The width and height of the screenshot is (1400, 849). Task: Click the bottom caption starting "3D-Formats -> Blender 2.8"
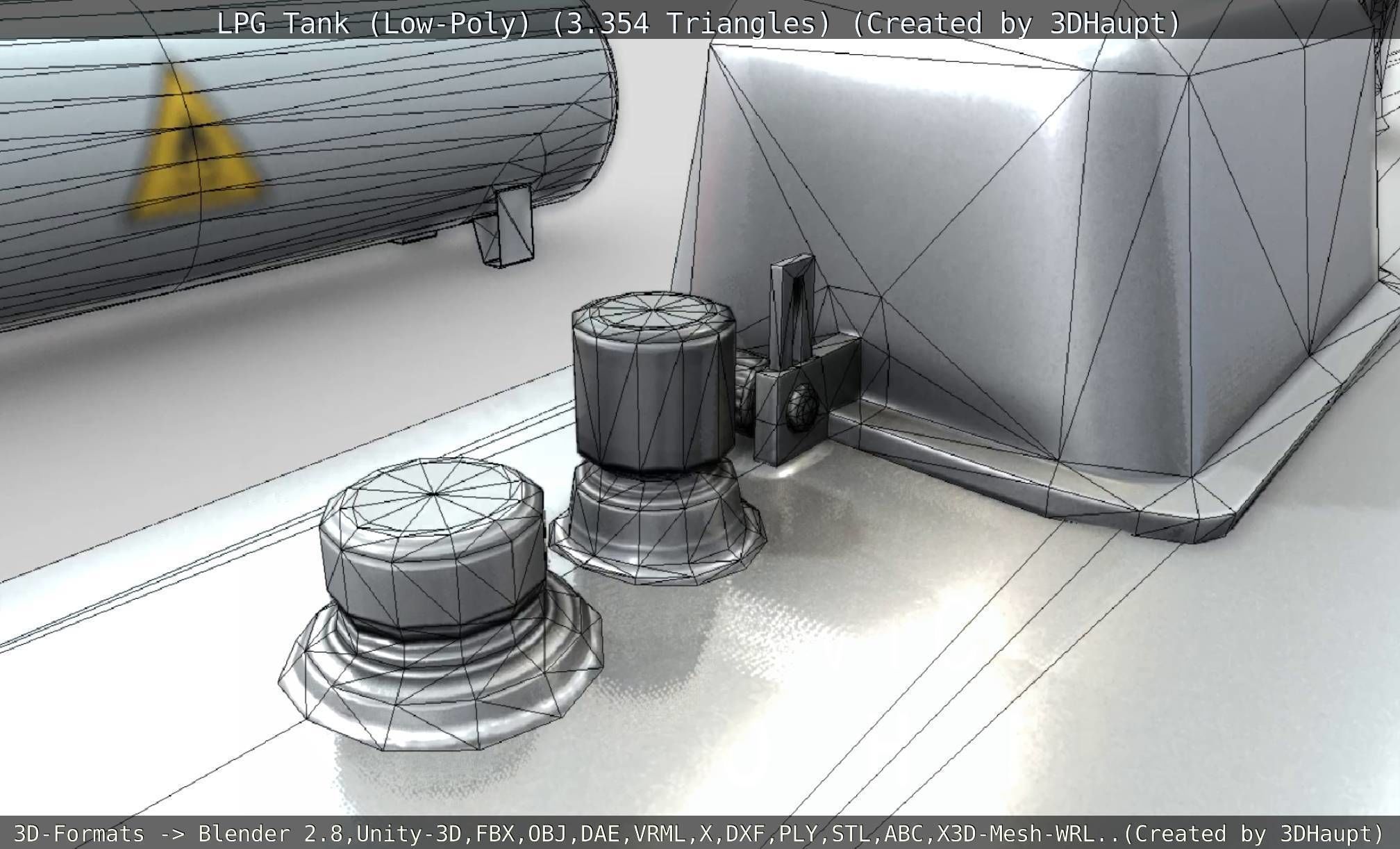[699, 833]
